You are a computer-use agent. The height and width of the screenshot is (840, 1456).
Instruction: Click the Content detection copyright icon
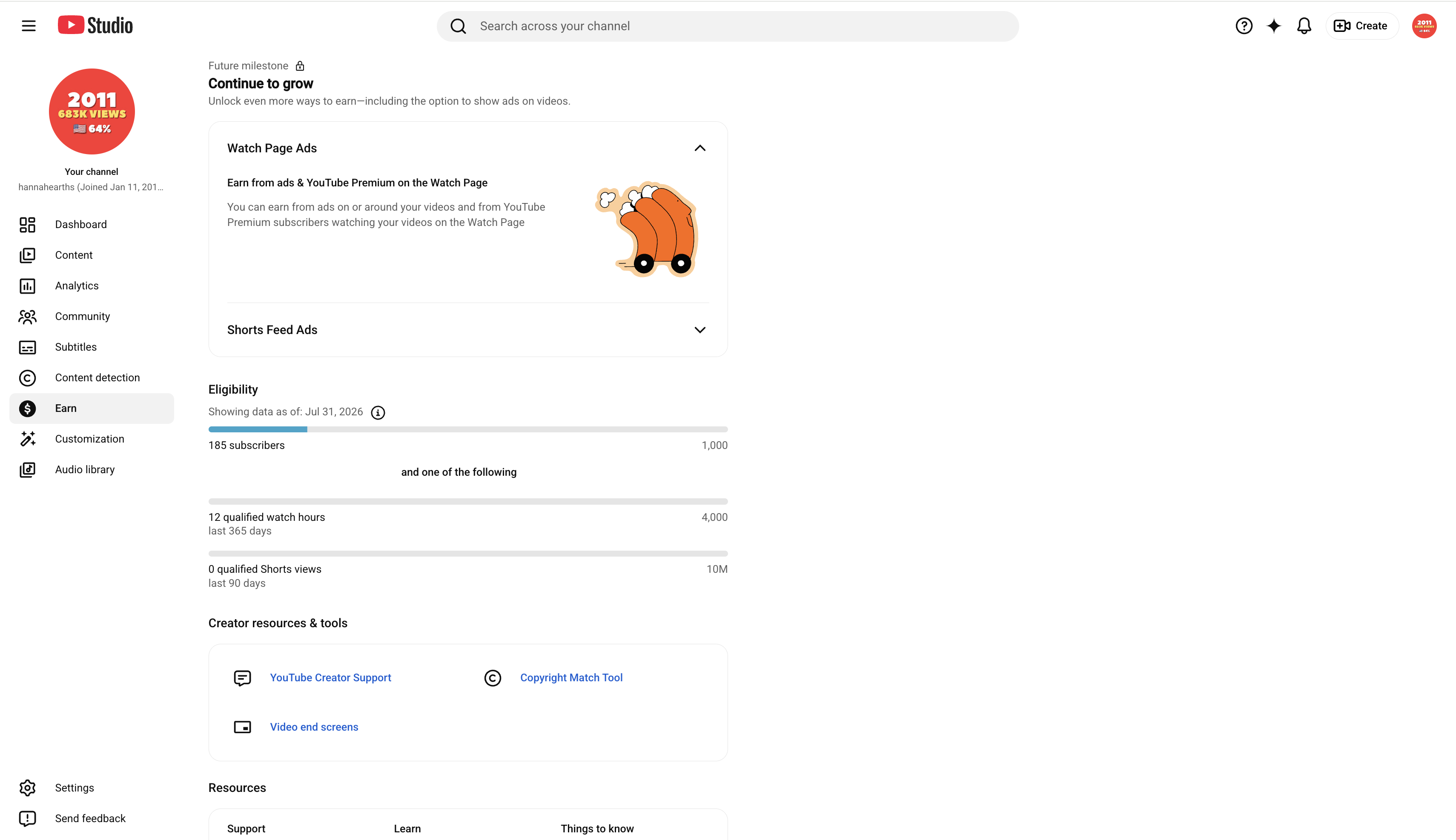27,378
